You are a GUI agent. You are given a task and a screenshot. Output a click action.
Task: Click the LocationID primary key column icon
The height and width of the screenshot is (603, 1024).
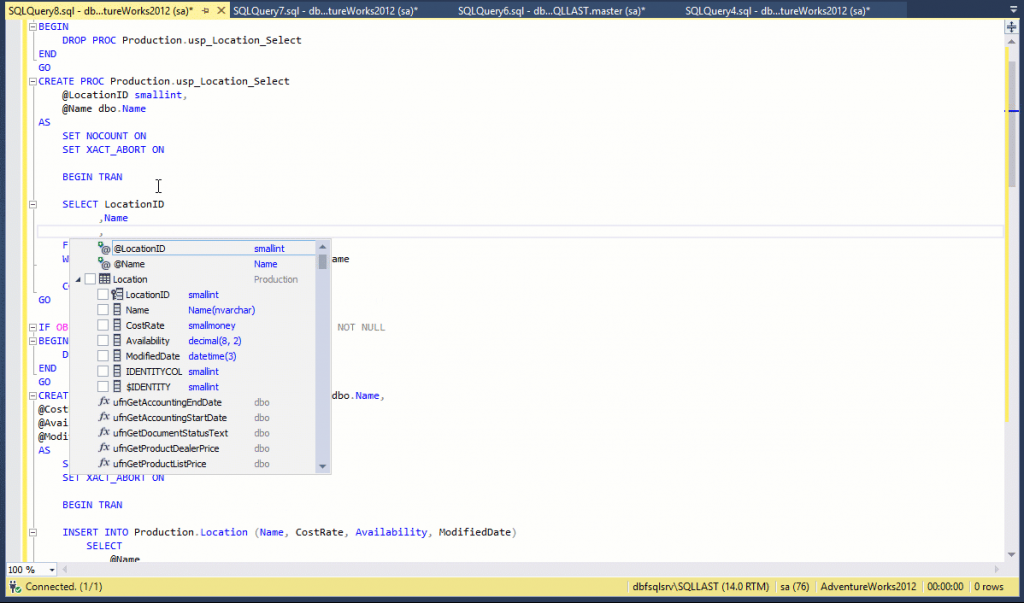point(117,295)
